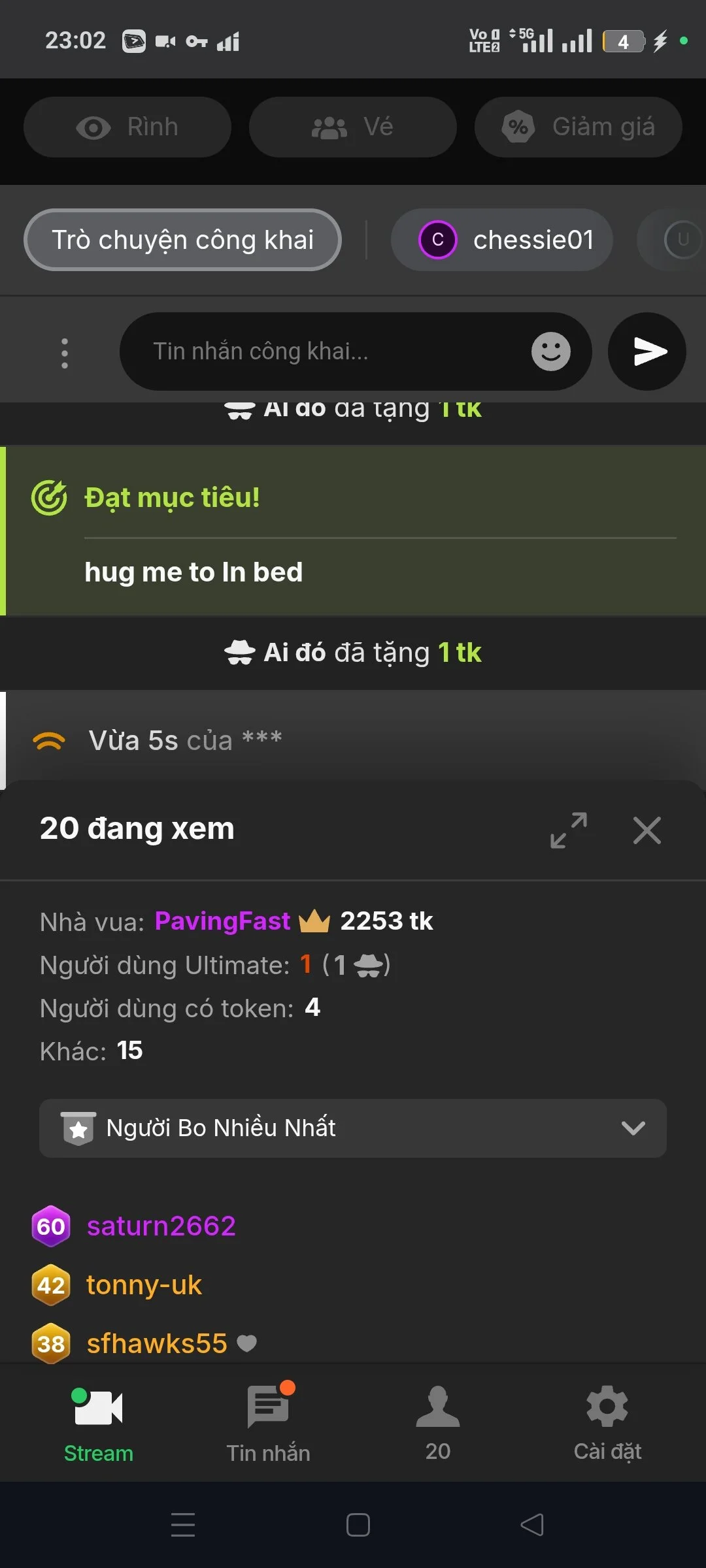Tap the Giảm giá discount button
This screenshot has height=1568, width=706.
tap(578, 127)
